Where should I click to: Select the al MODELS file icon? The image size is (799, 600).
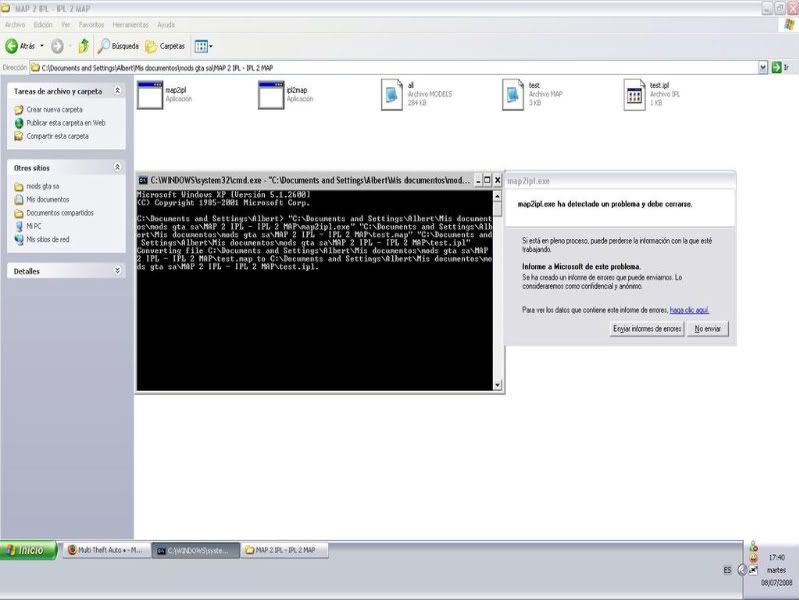tap(392, 94)
